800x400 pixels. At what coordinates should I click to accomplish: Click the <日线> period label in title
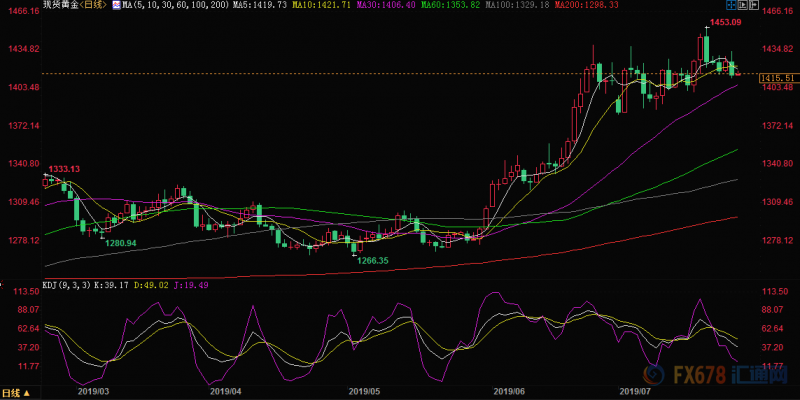(91, 6)
